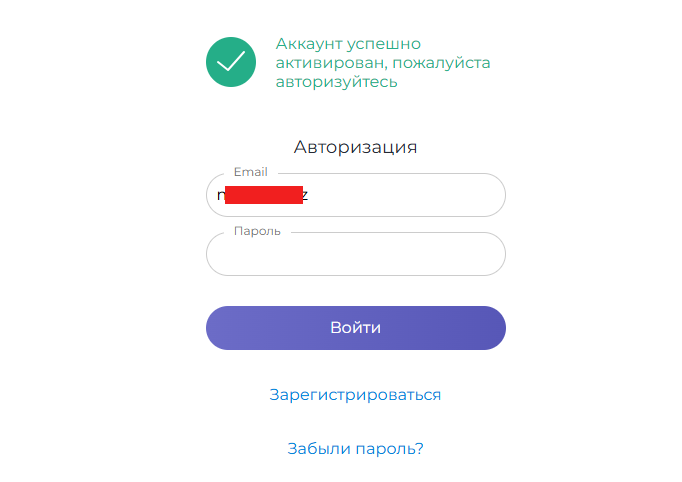Follow the "Забыли пароль?" link
This screenshot has width=682, height=482.
355,449
